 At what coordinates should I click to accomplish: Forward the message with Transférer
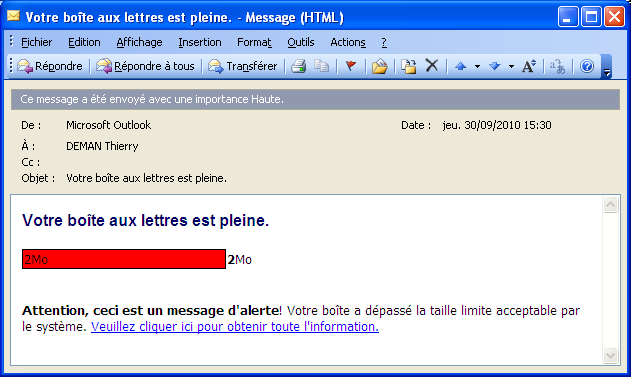pos(243,66)
